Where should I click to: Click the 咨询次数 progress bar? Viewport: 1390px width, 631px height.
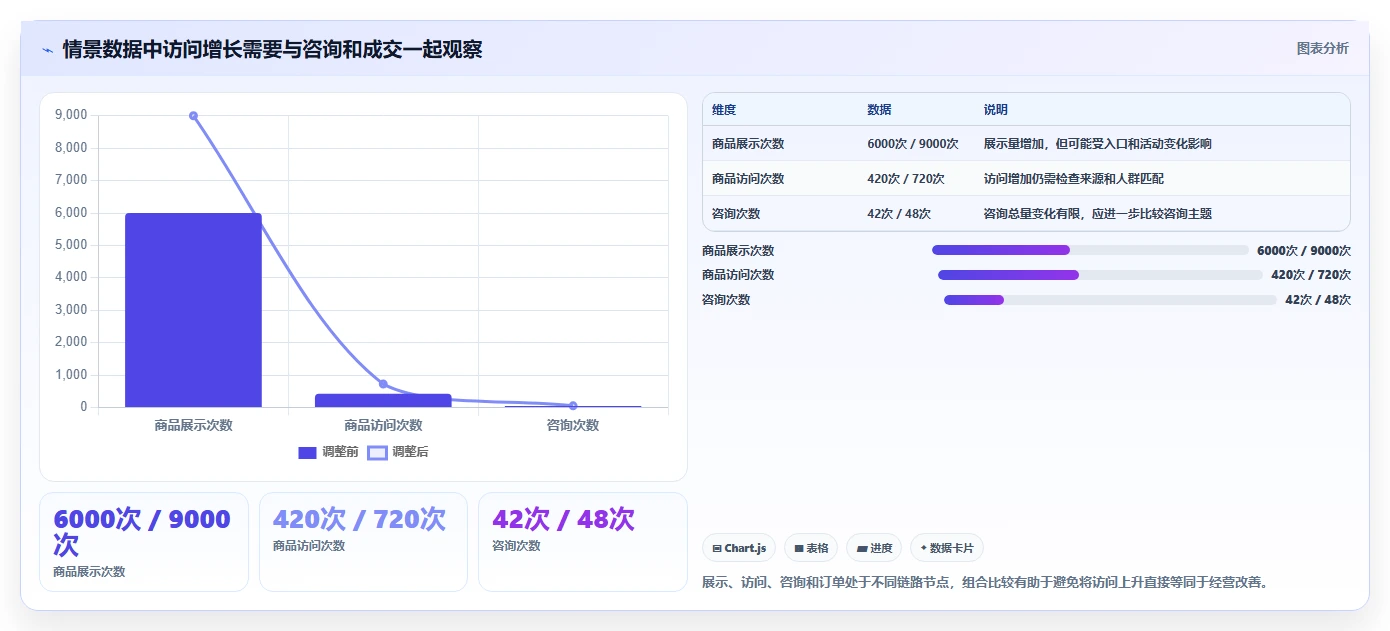point(1110,300)
